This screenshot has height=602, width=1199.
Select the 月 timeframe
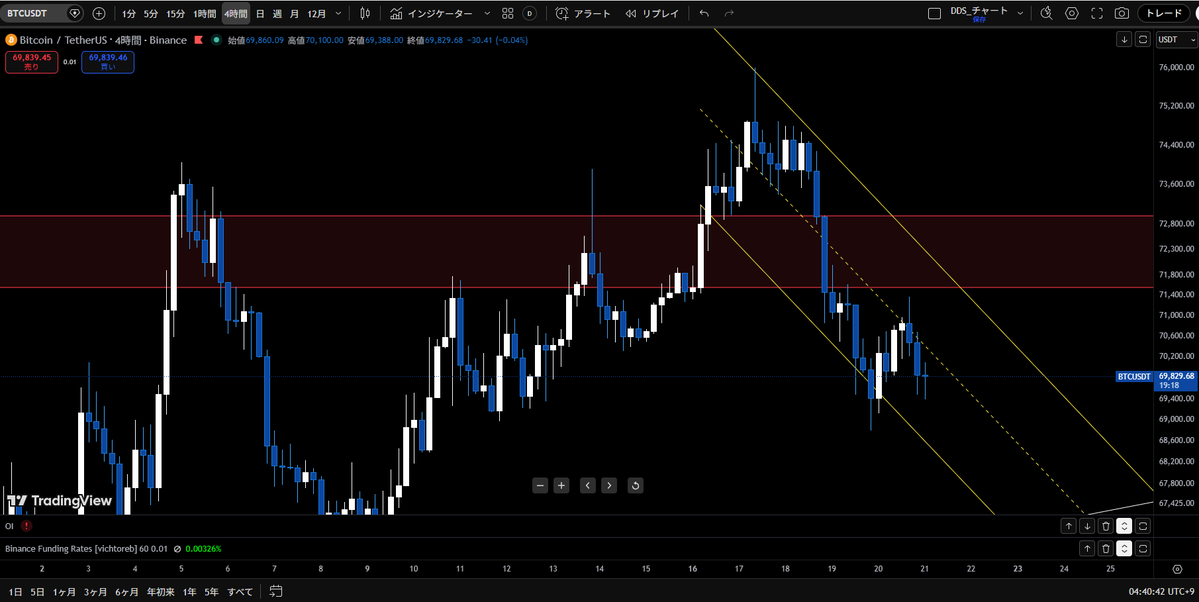click(x=294, y=14)
